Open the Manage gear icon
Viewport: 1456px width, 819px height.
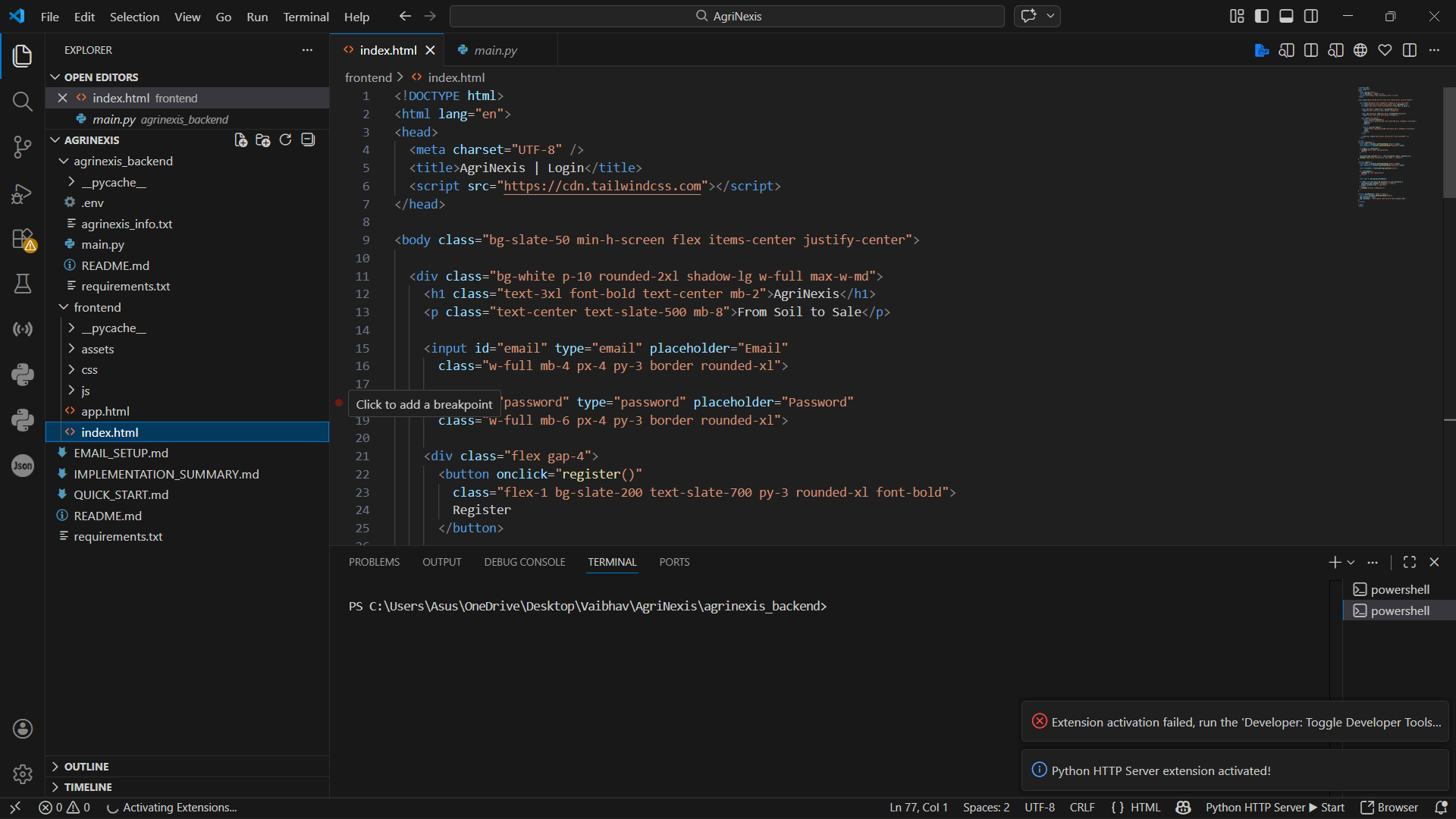(x=22, y=774)
